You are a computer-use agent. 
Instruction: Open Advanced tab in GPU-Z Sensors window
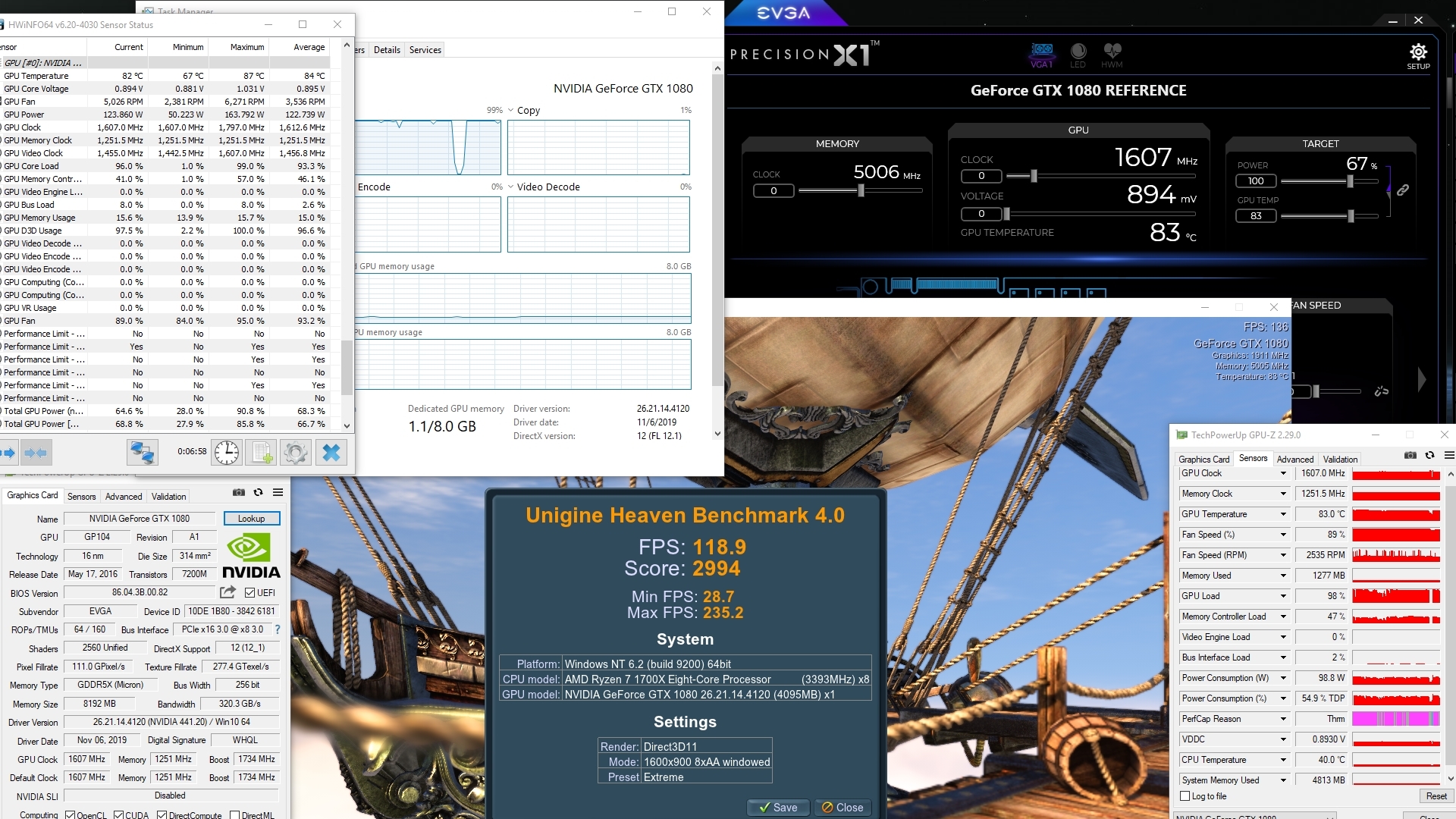1295,460
